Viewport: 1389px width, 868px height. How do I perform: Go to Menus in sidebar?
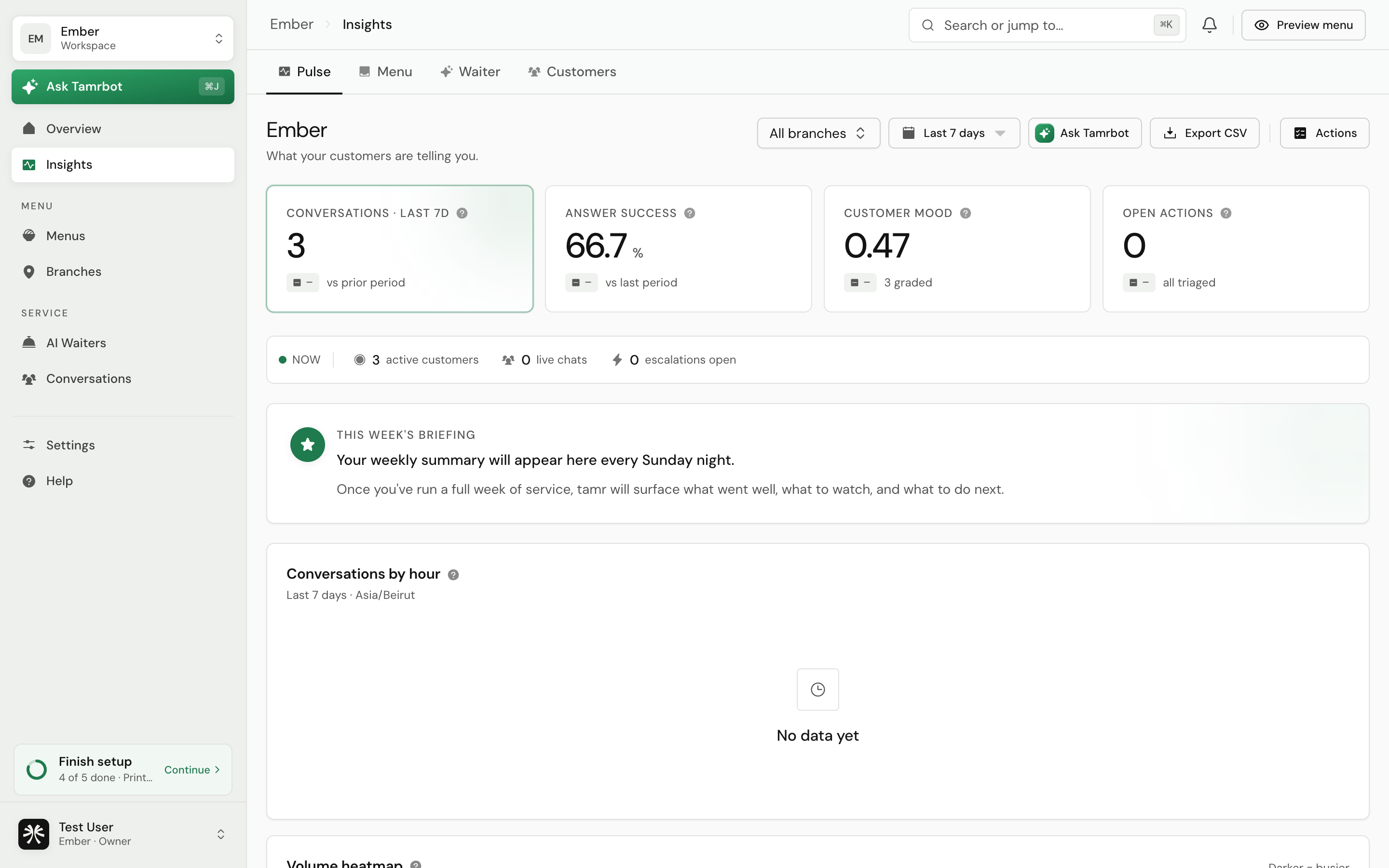point(123,236)
